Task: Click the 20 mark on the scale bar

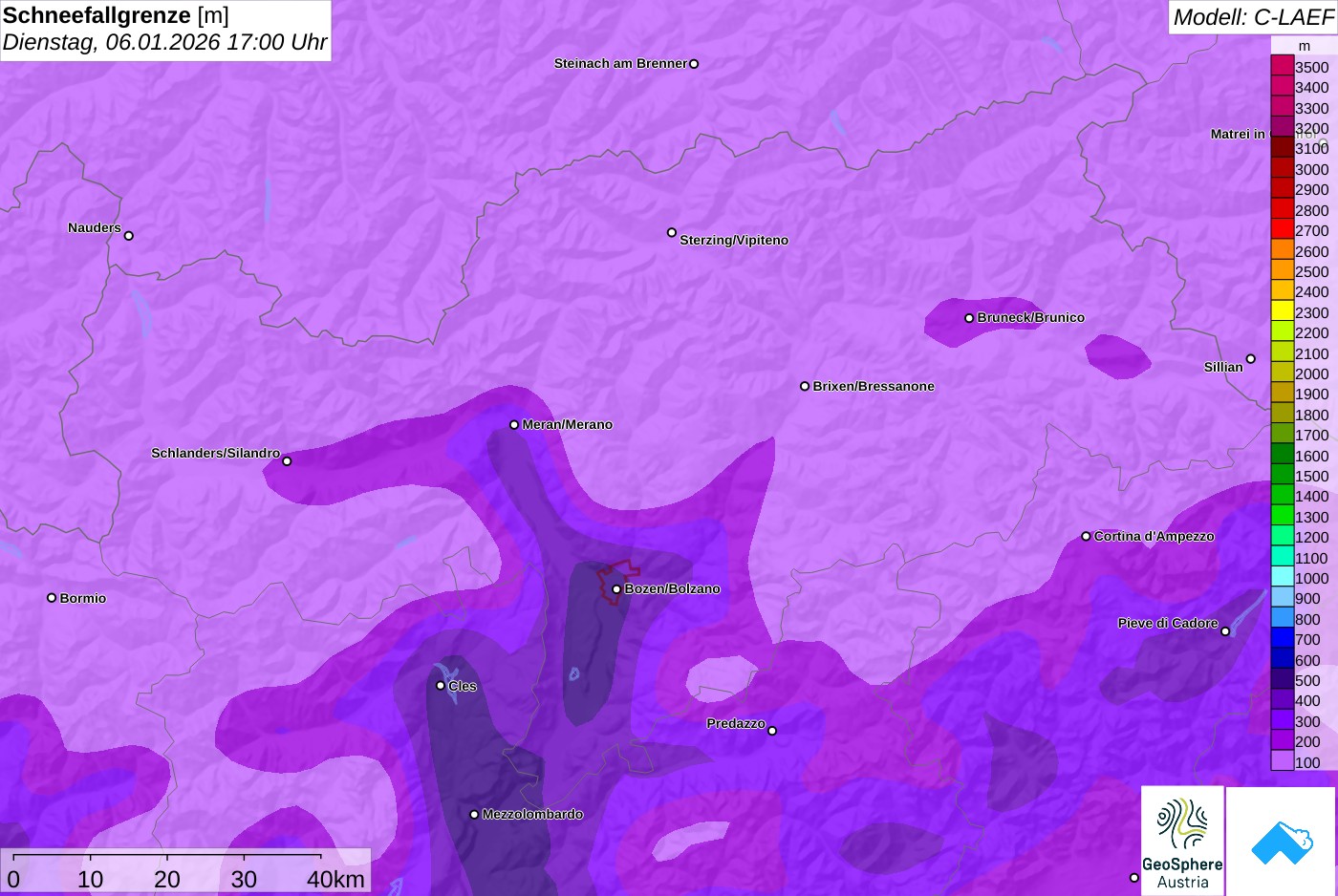Action: (167, 880)
